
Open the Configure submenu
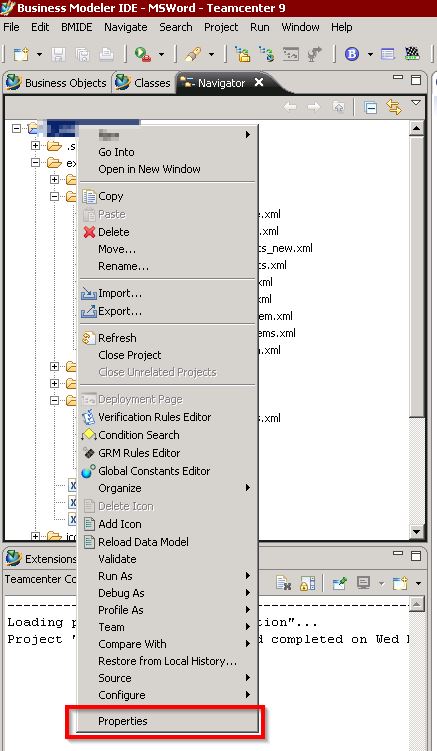click(167, 695)
